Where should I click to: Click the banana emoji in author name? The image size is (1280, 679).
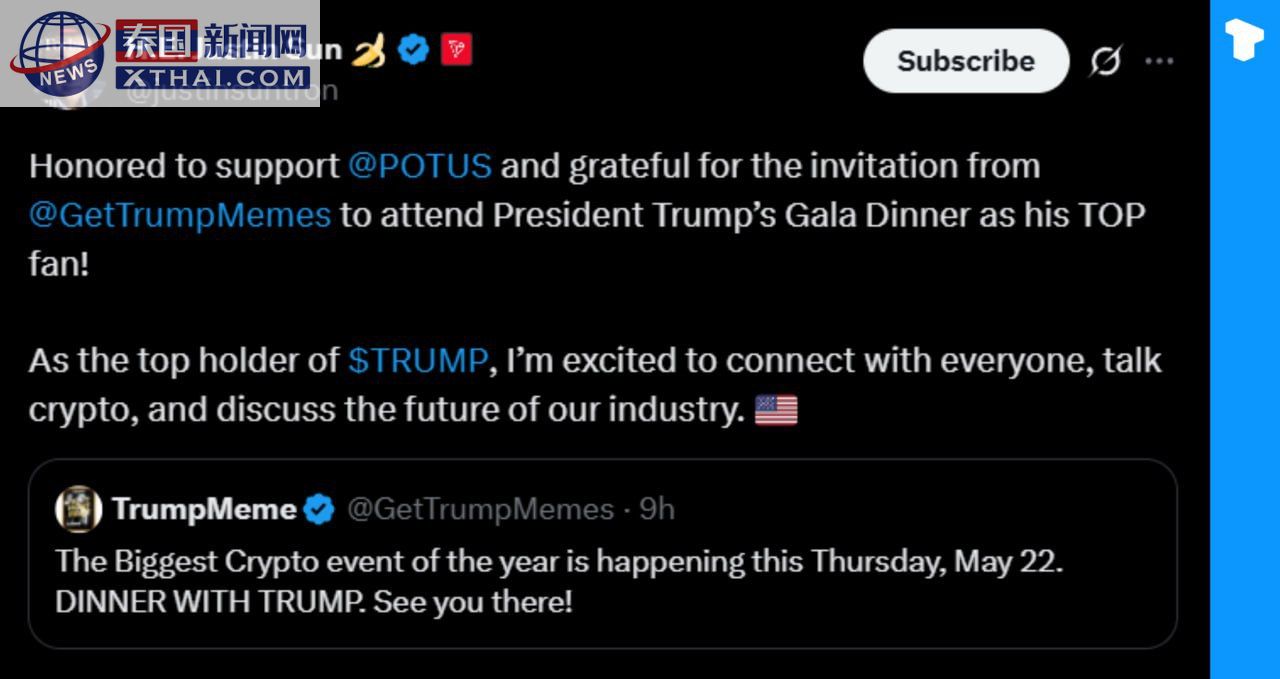coord(368,49)
